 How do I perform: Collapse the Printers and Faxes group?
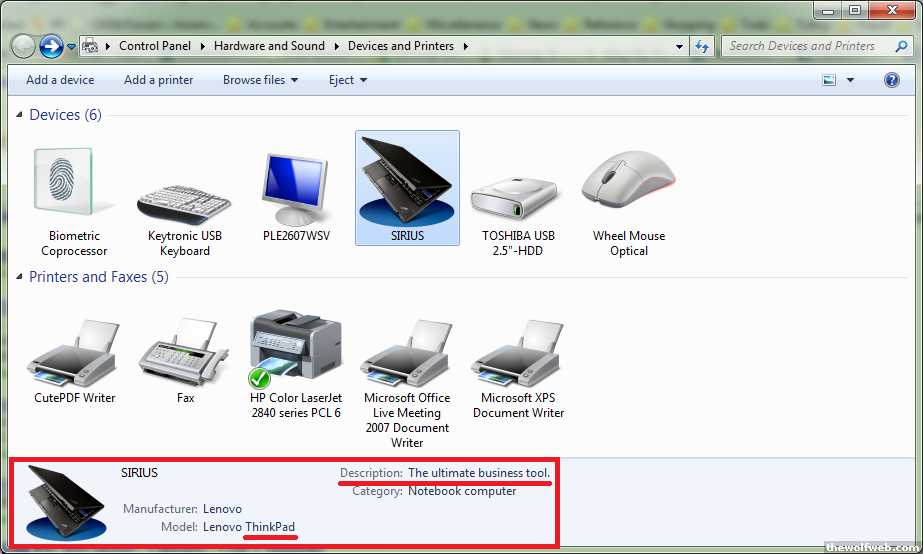(x=20, y=277)
